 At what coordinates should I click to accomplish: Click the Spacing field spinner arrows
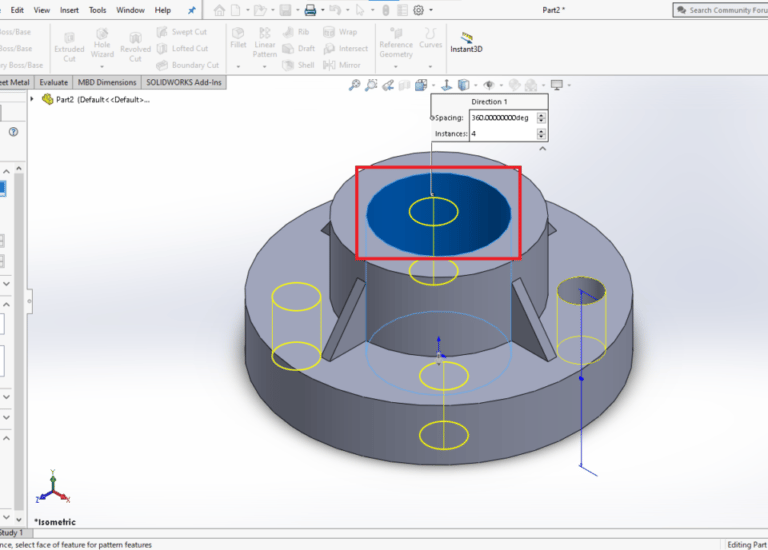coord(541,118)
